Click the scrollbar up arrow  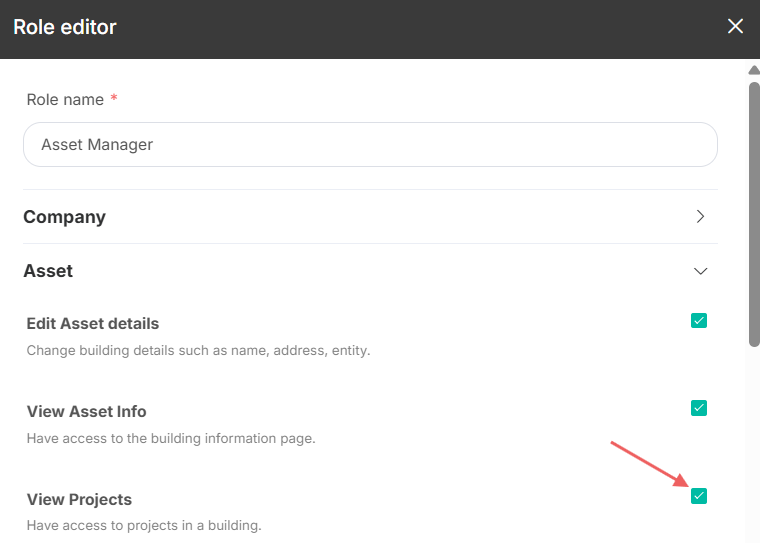[x=754, y=70]
